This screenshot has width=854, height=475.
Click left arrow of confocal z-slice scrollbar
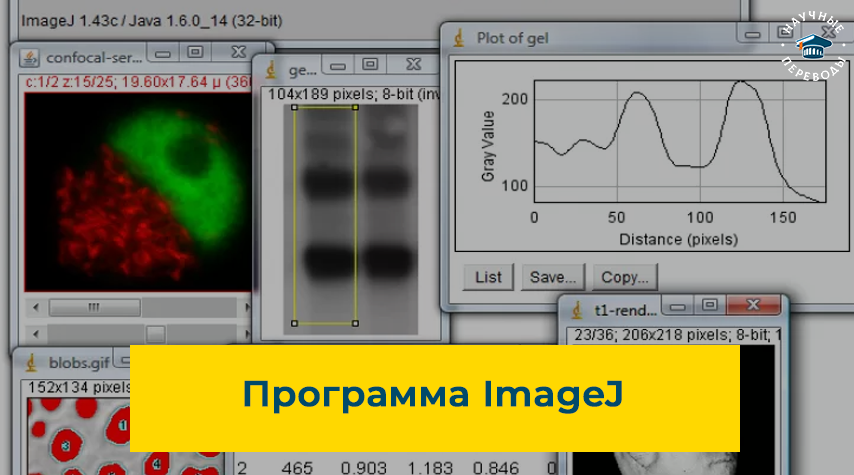tap(36, 333)
